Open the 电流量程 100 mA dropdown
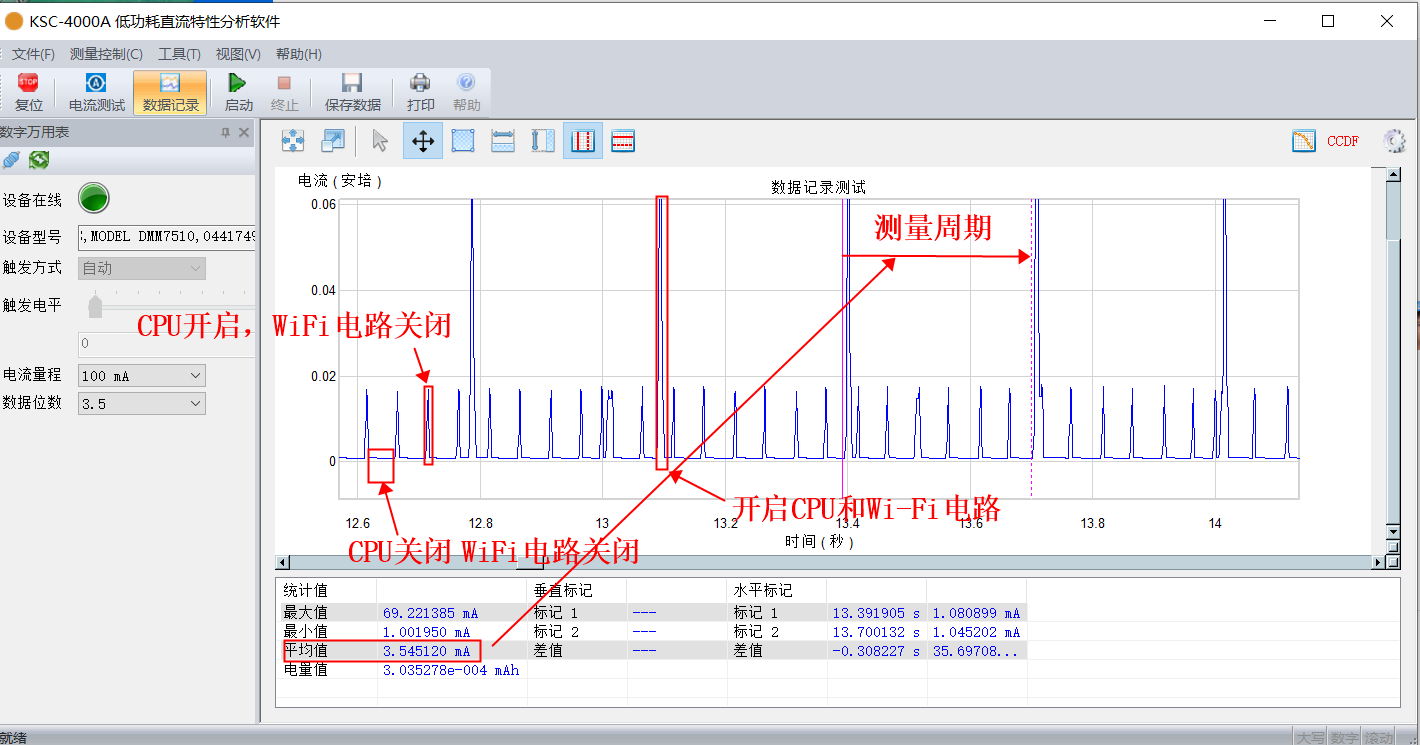This screenshot has width=1420, height=745. pyautogui.click(x=142, y=376)
